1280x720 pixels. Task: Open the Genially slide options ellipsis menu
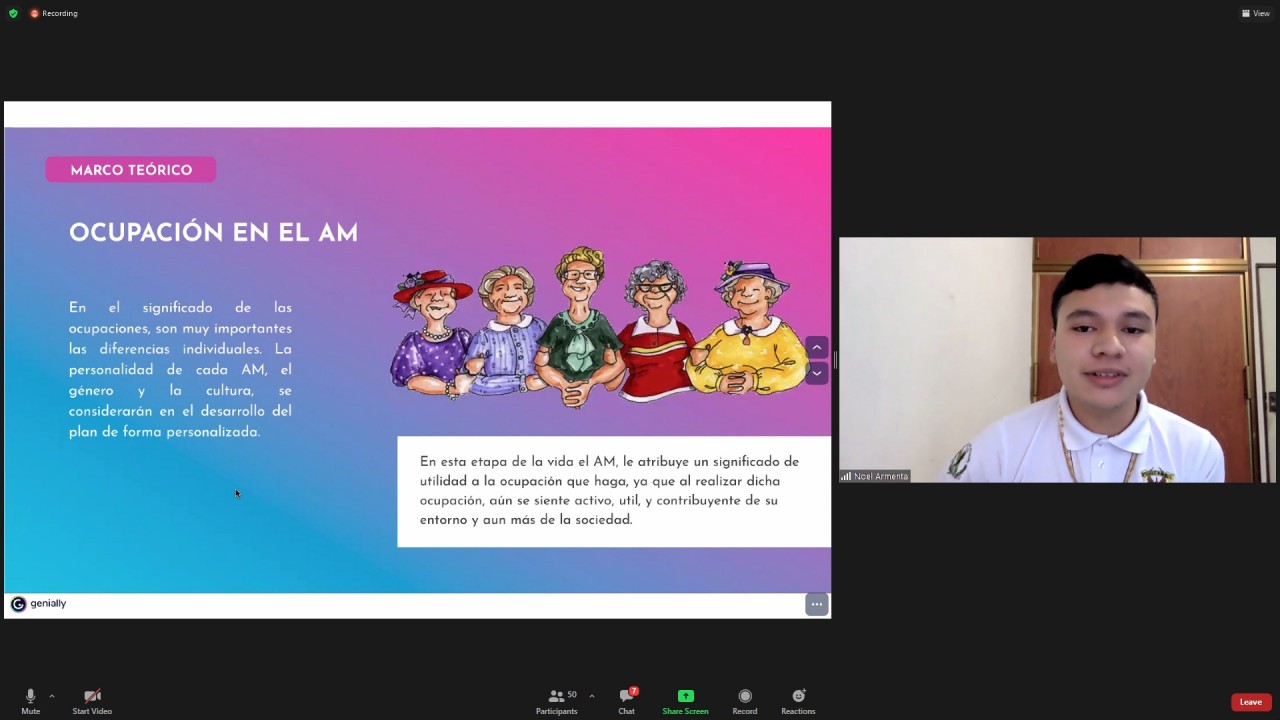coord(817,604)
